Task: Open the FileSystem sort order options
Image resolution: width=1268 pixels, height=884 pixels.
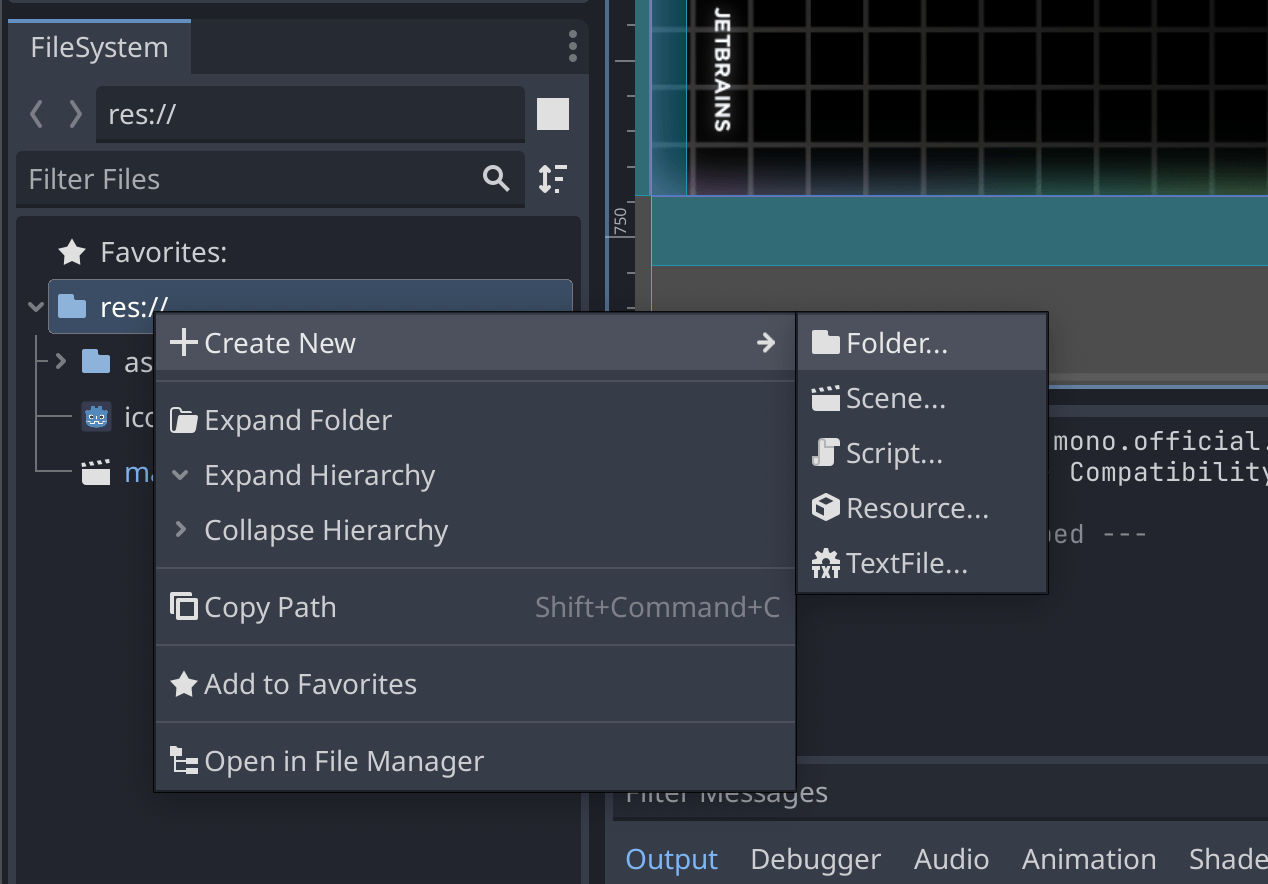Action: (553, 179)
